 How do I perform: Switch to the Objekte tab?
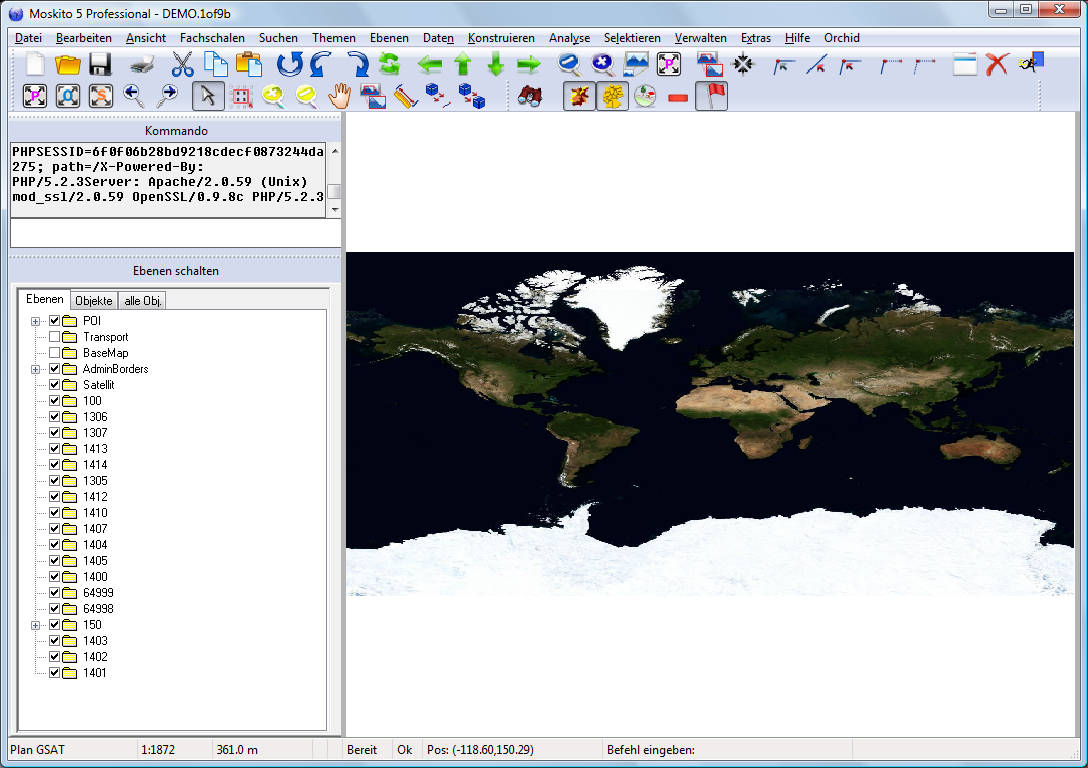tap(94, 301)
